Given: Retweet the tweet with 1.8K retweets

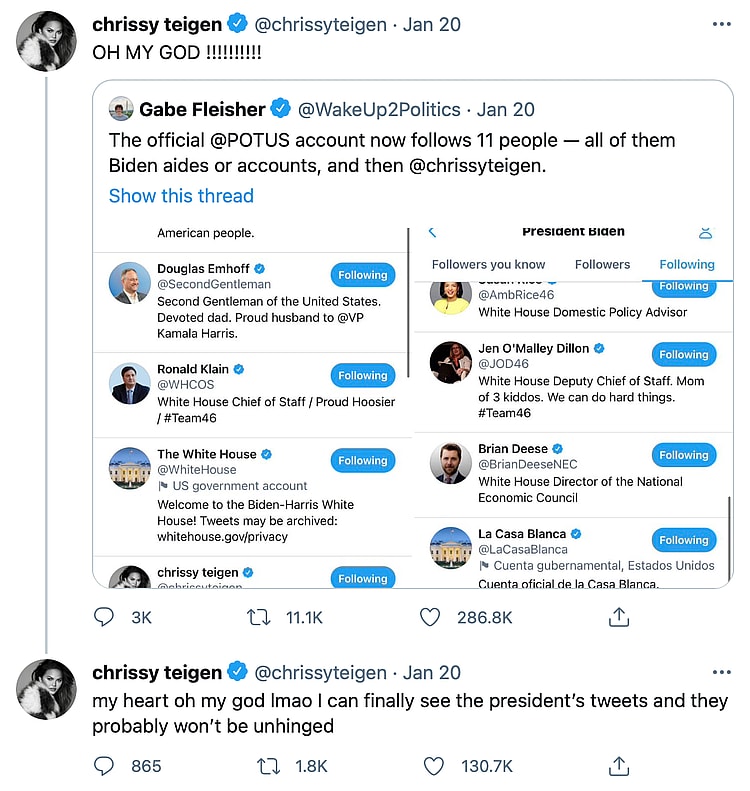Looking at the screenshot, I should [268, 766].
